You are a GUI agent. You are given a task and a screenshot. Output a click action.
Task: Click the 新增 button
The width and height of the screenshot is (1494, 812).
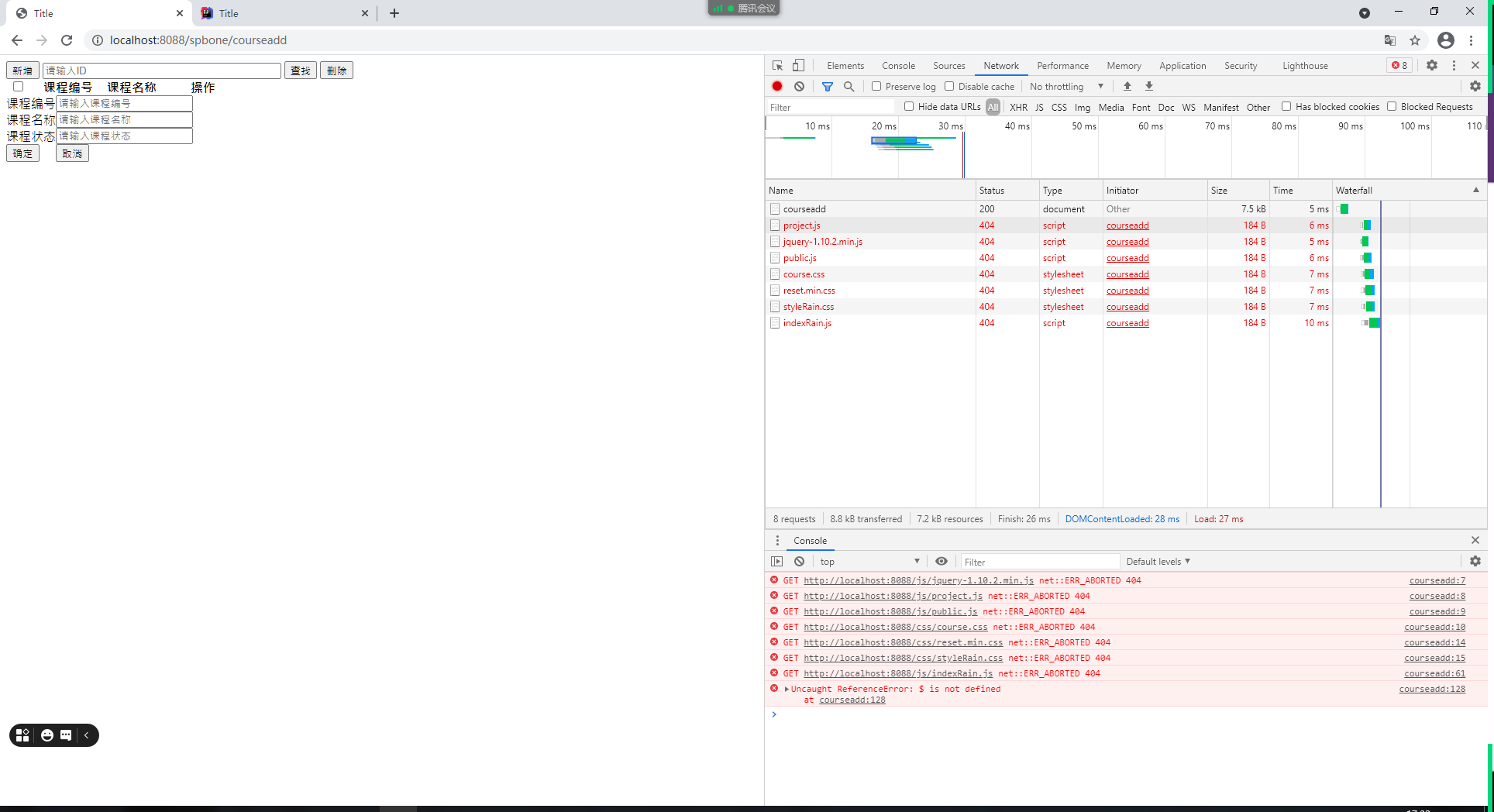(22, 70)
